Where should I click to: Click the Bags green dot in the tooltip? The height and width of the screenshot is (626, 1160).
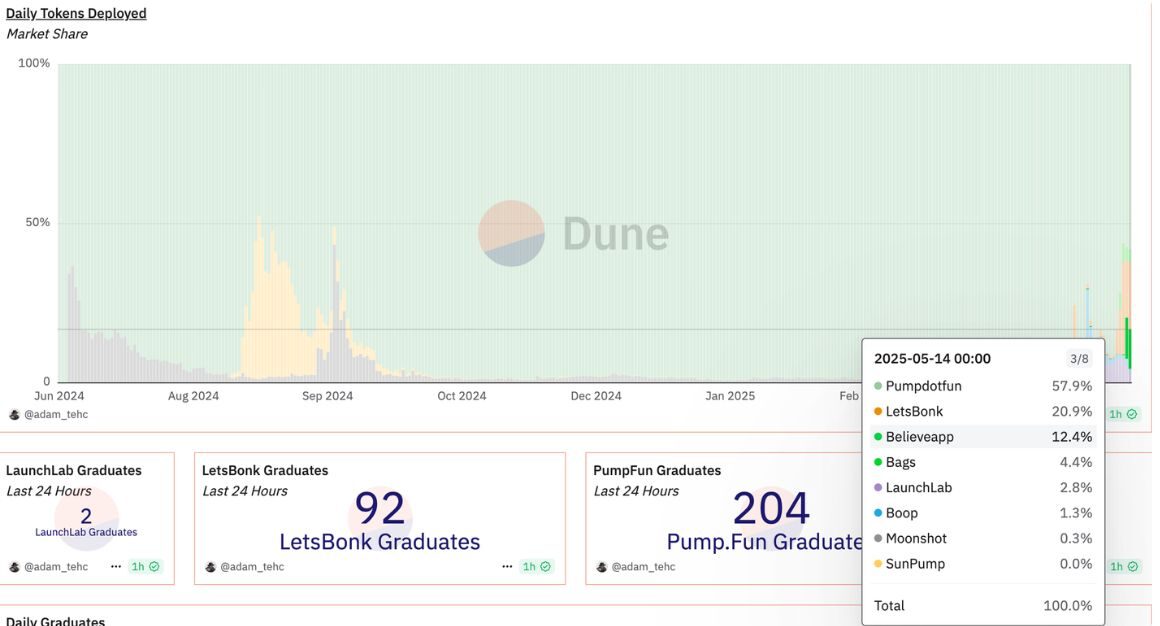[878, 462]
